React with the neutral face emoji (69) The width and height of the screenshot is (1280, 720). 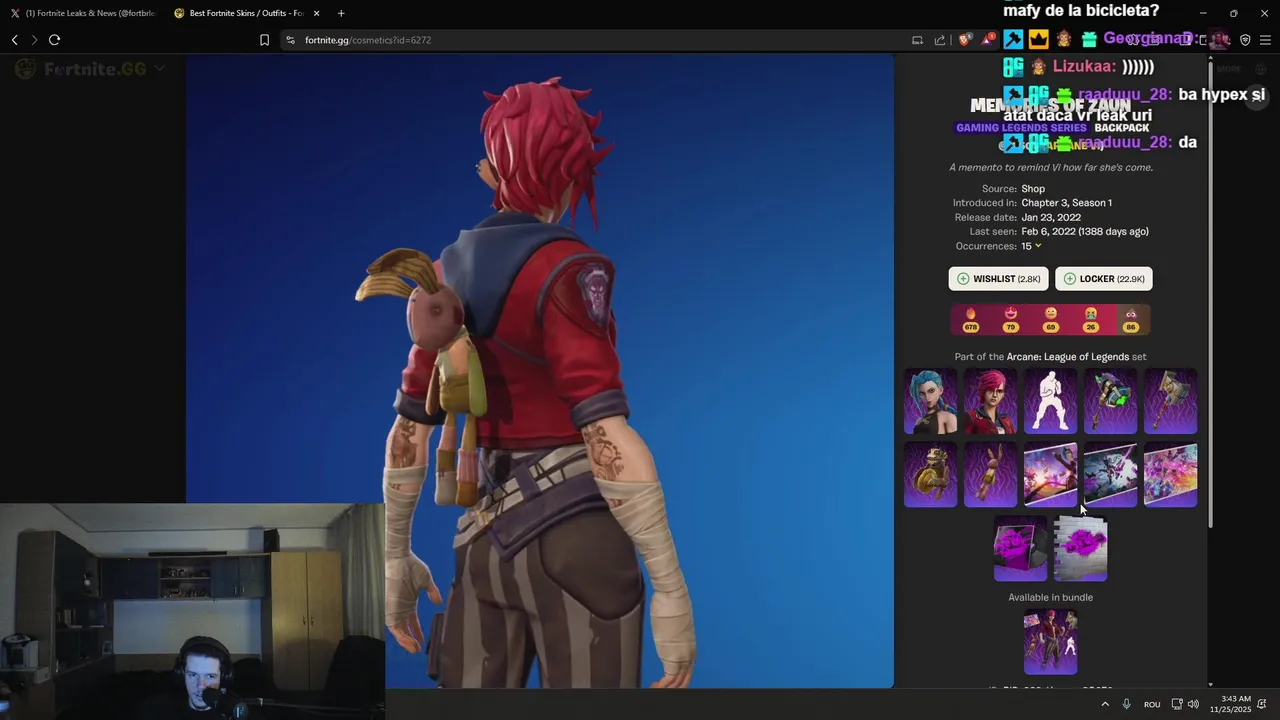click(x=1051, y=320)
